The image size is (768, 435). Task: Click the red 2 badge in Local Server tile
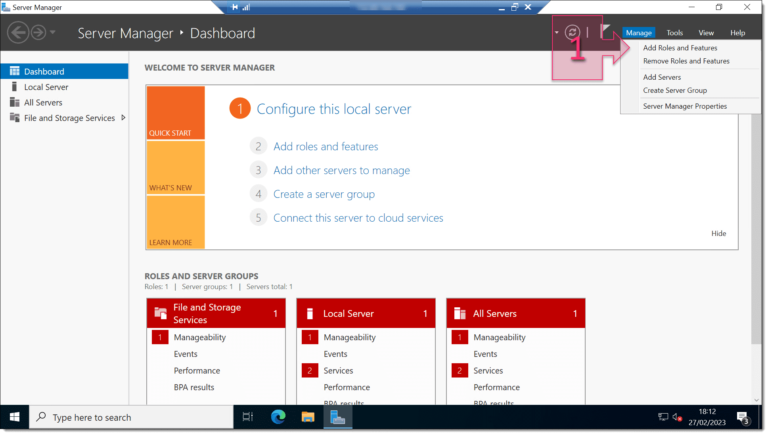[x=310, y=371]
